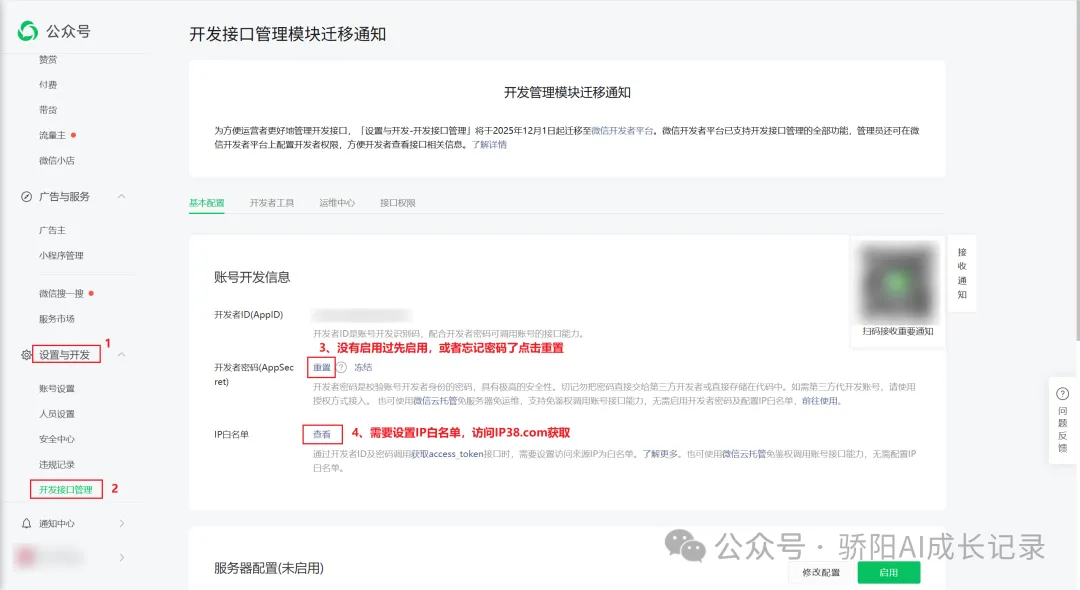Click the blurred QR code image

click(897, 282)
